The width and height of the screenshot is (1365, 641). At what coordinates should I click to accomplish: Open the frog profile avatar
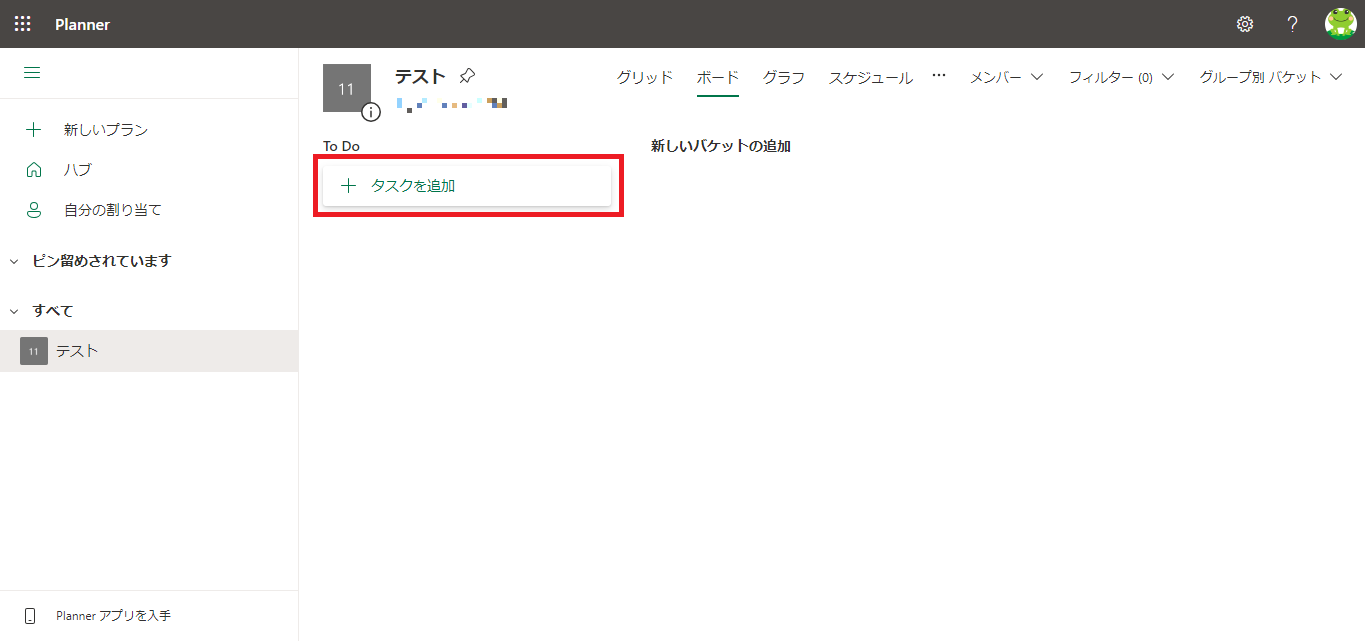pos(1340,24)
